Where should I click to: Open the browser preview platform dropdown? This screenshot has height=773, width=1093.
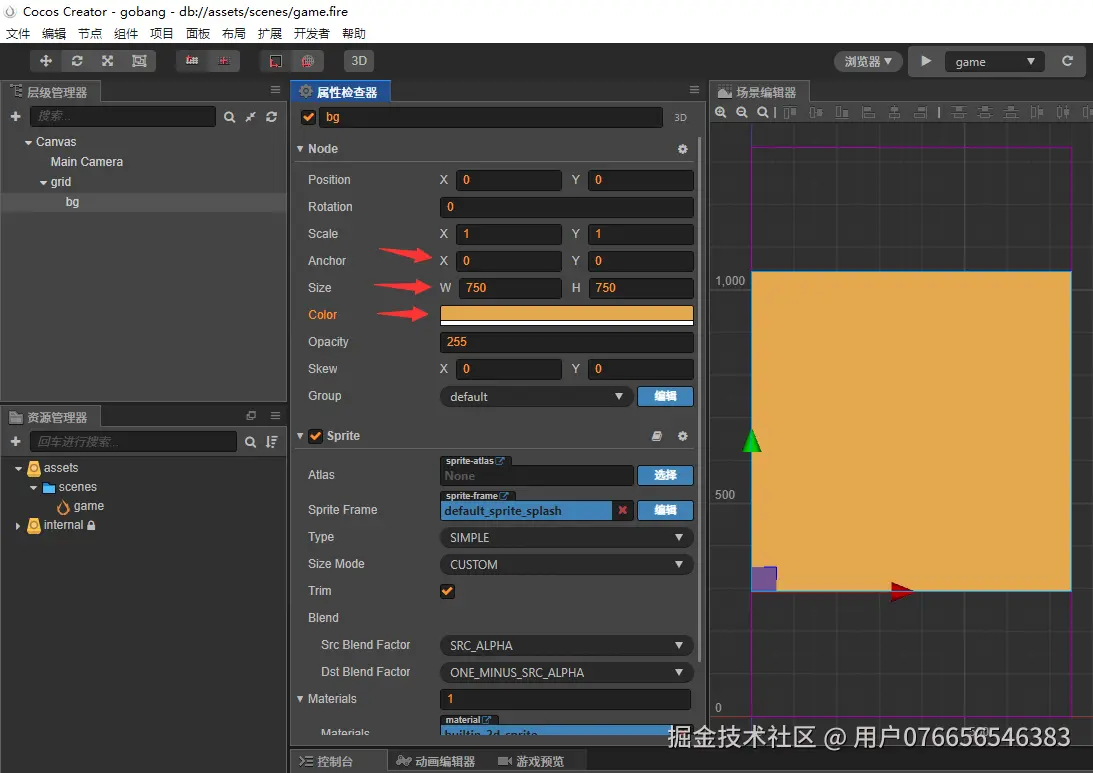(x=868, y=61)
